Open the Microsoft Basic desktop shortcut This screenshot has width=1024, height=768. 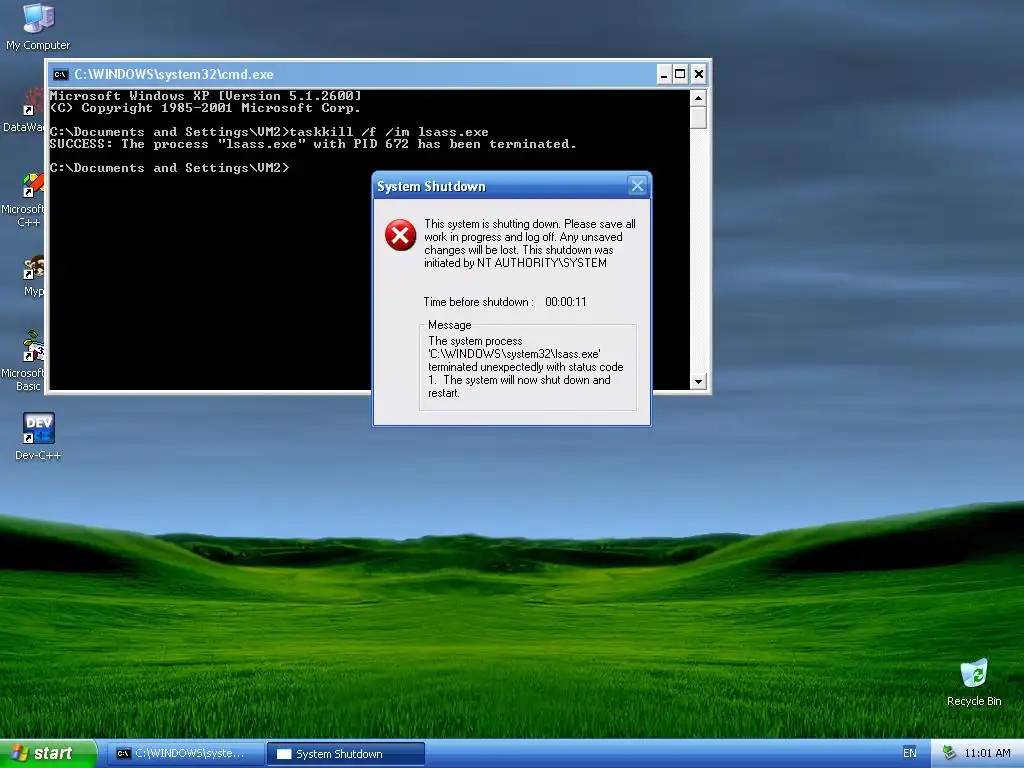(24, 360)
